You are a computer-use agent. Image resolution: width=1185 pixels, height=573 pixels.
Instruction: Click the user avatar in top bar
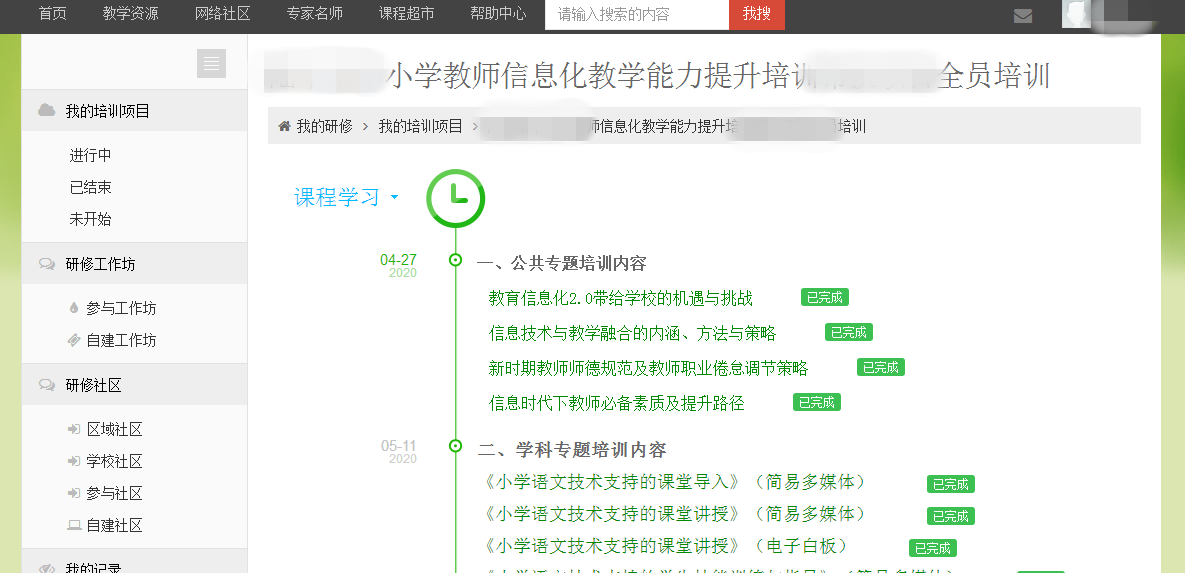pyautogui.click(x=1077, y=14)
